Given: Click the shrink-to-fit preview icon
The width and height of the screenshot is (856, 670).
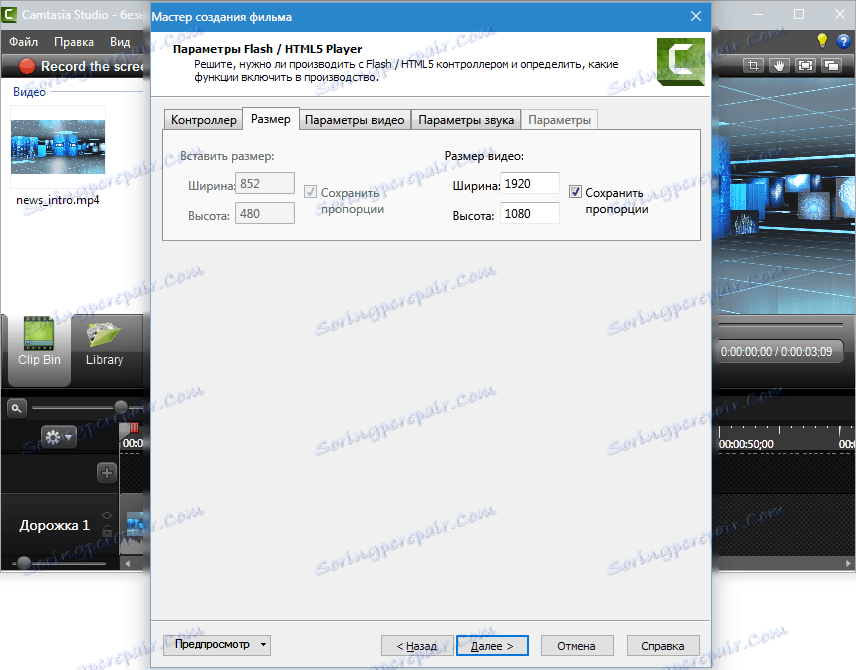Looking at the screenshot, I should click(804, 64).
